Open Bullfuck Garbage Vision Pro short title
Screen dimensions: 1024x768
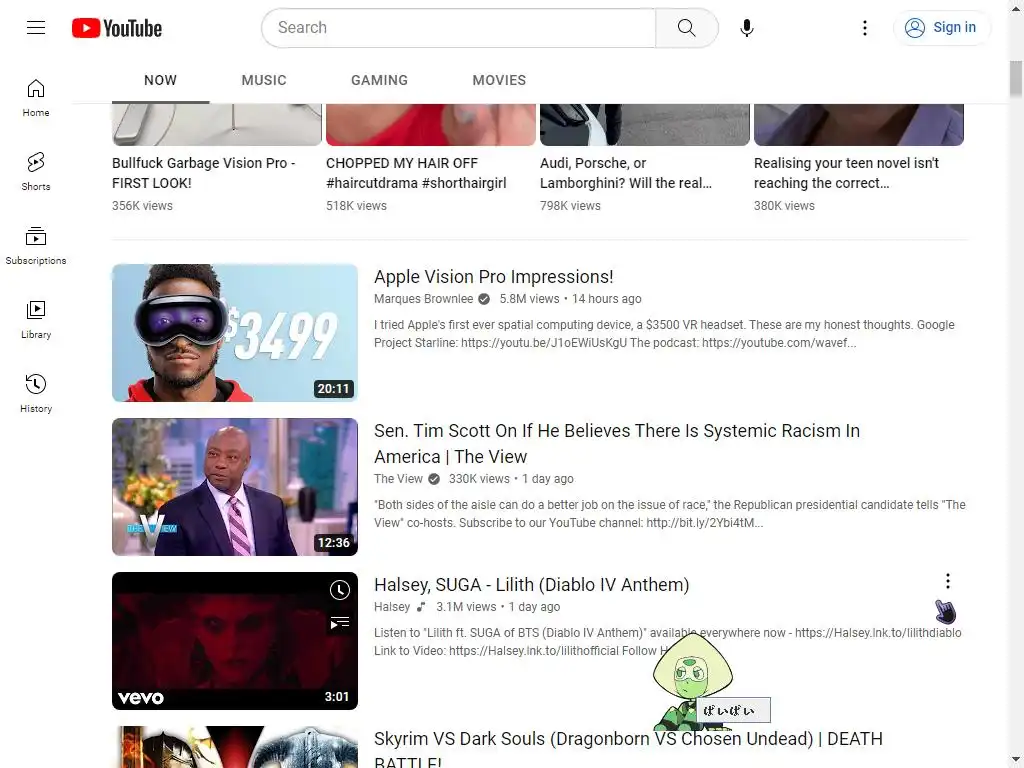pyautogui.click(x=204, y=173)
